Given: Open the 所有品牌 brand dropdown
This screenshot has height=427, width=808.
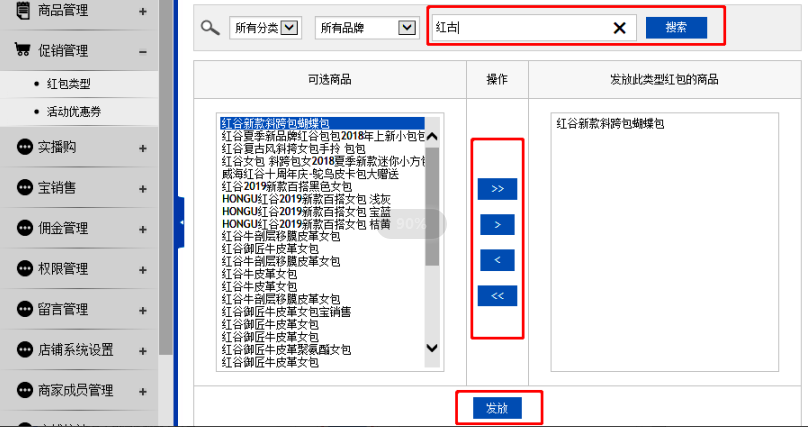Looking at the screenshot, I should [366, 28].
